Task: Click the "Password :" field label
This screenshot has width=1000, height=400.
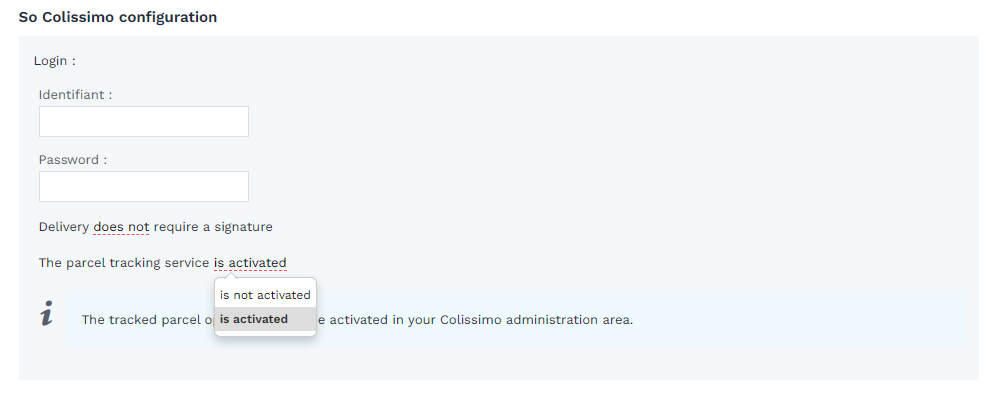Action: [x=73, y=160]
